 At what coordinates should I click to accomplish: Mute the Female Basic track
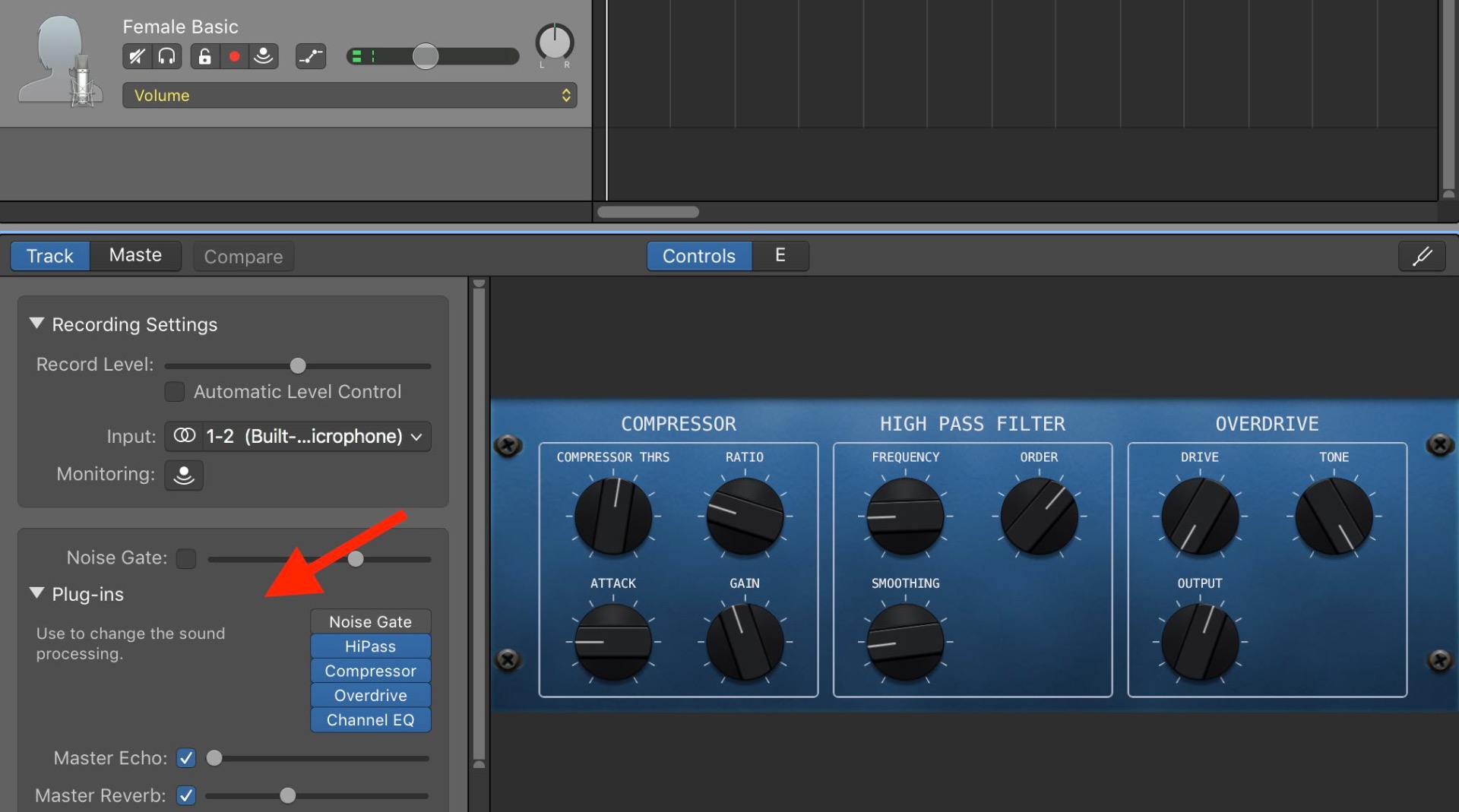(x=137, y=56)
